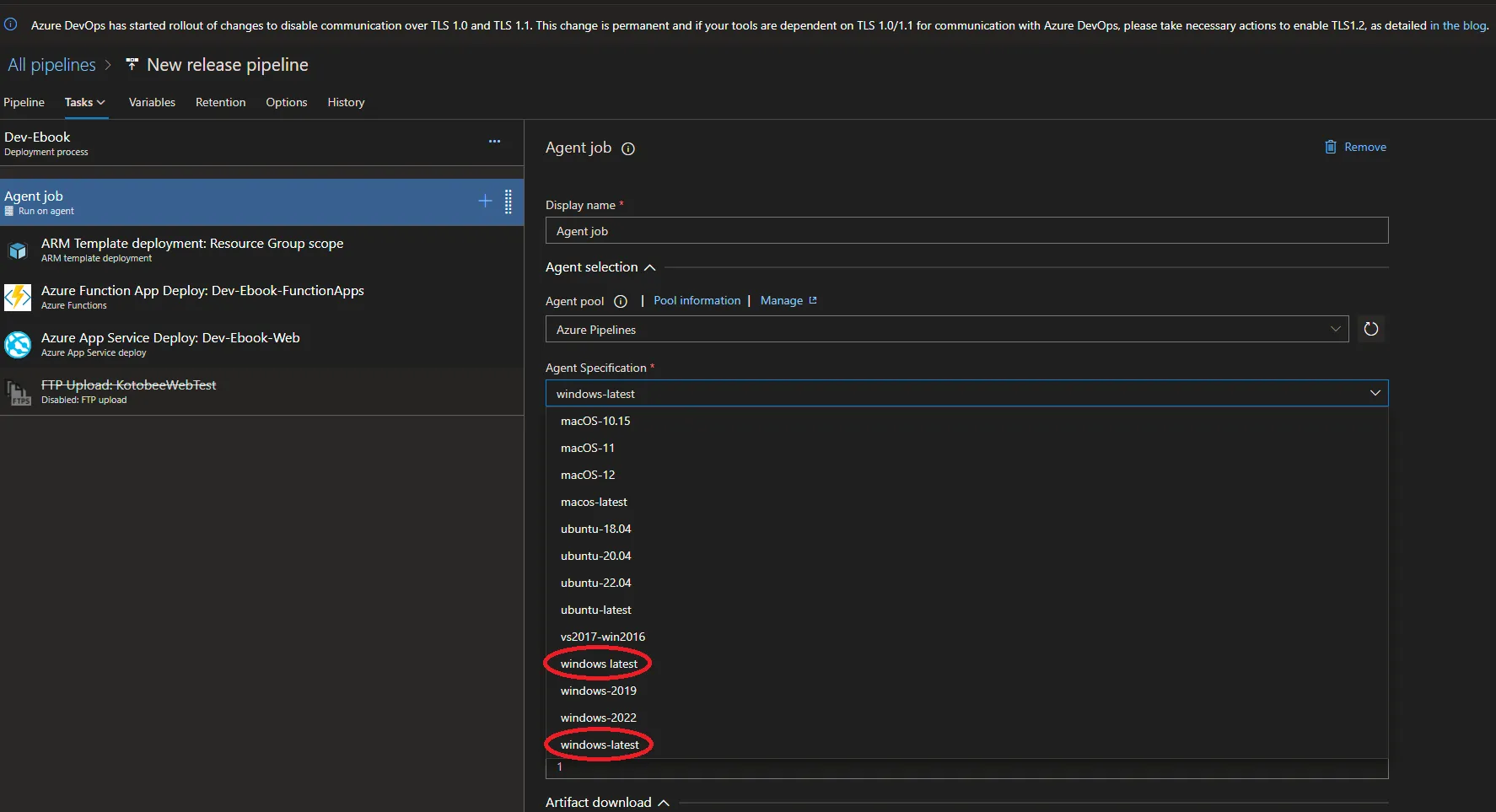The image size is (1496, 812).
Task: Go back to All pipelines
Action: pyautogui.click(x=52, y=65)
